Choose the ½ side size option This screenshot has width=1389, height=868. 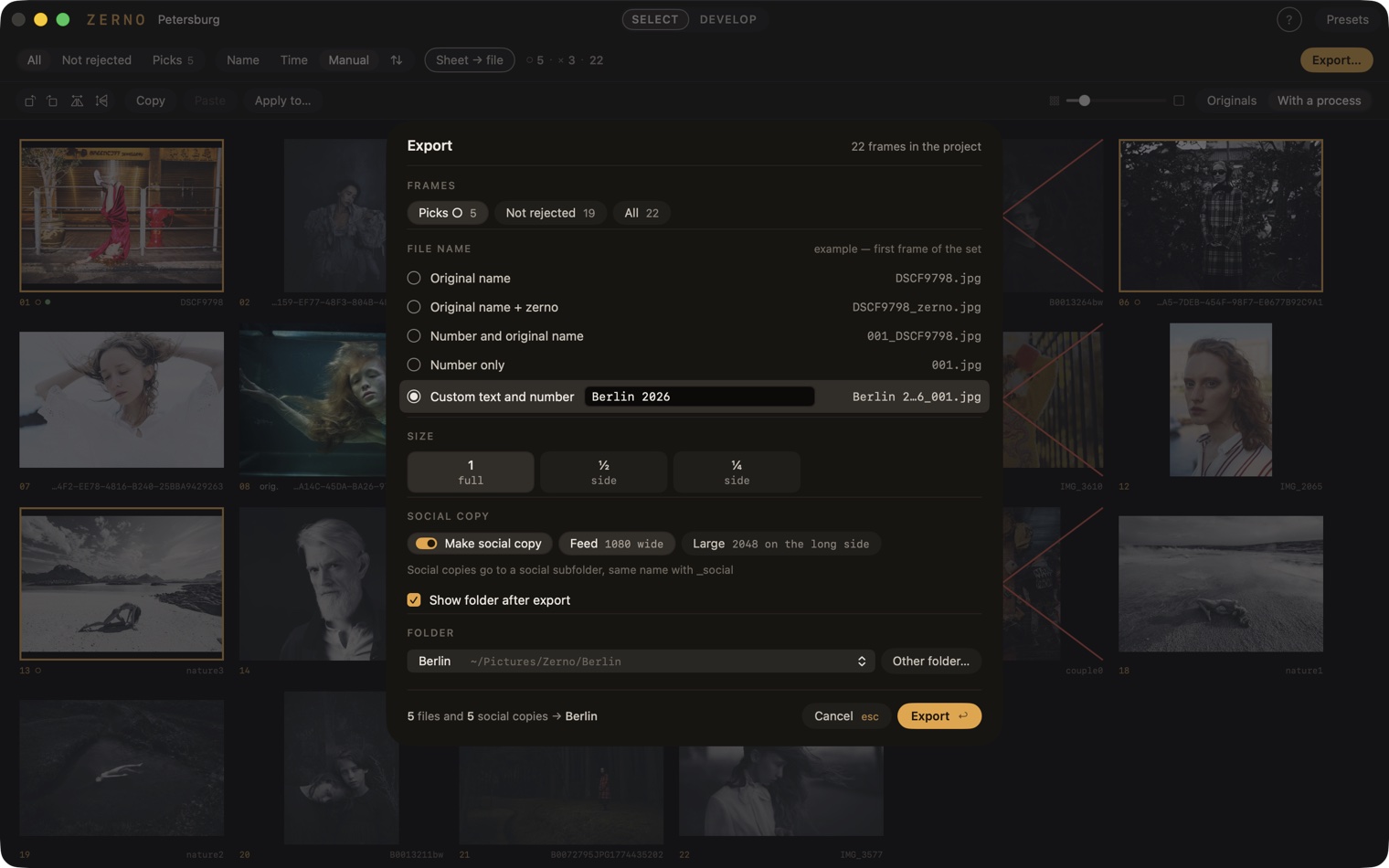(604, 471)
